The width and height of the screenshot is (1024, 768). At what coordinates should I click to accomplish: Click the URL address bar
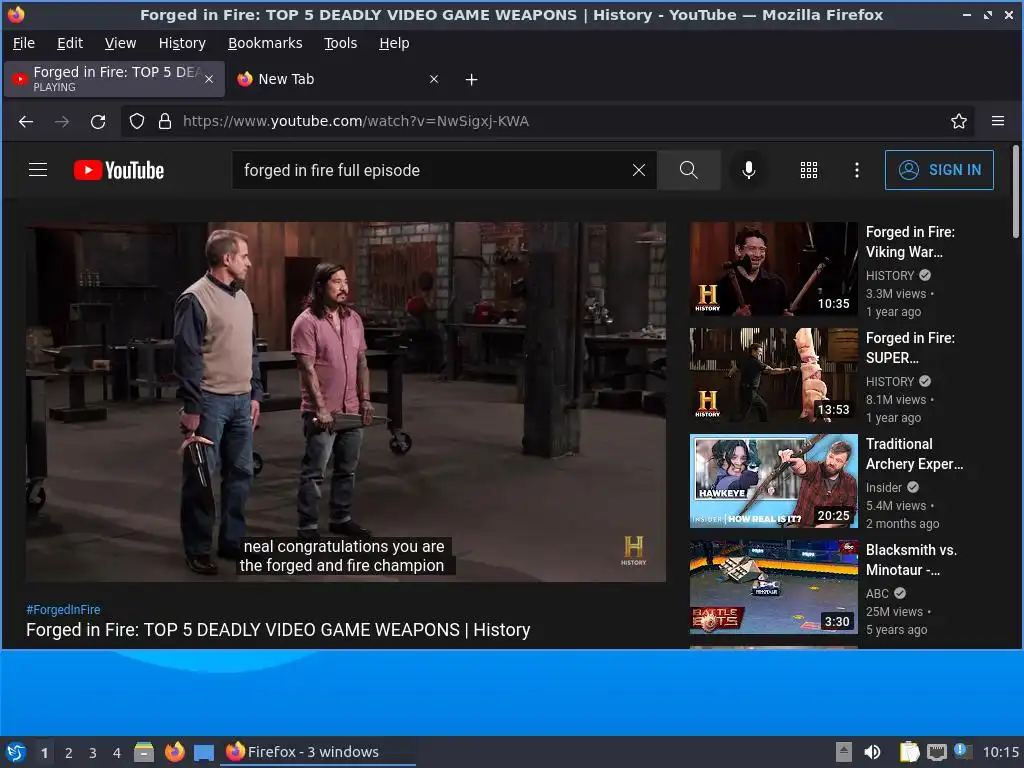(549, 121)
